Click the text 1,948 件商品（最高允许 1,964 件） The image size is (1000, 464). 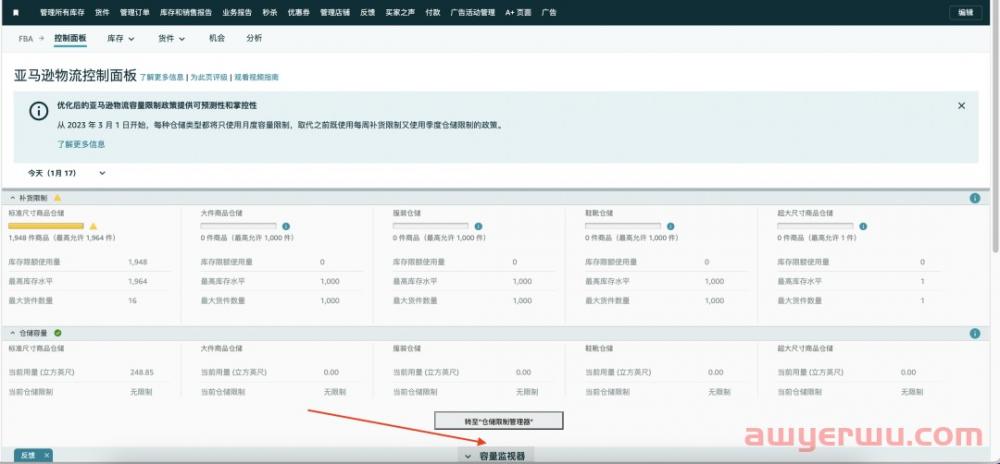point(62,238)
